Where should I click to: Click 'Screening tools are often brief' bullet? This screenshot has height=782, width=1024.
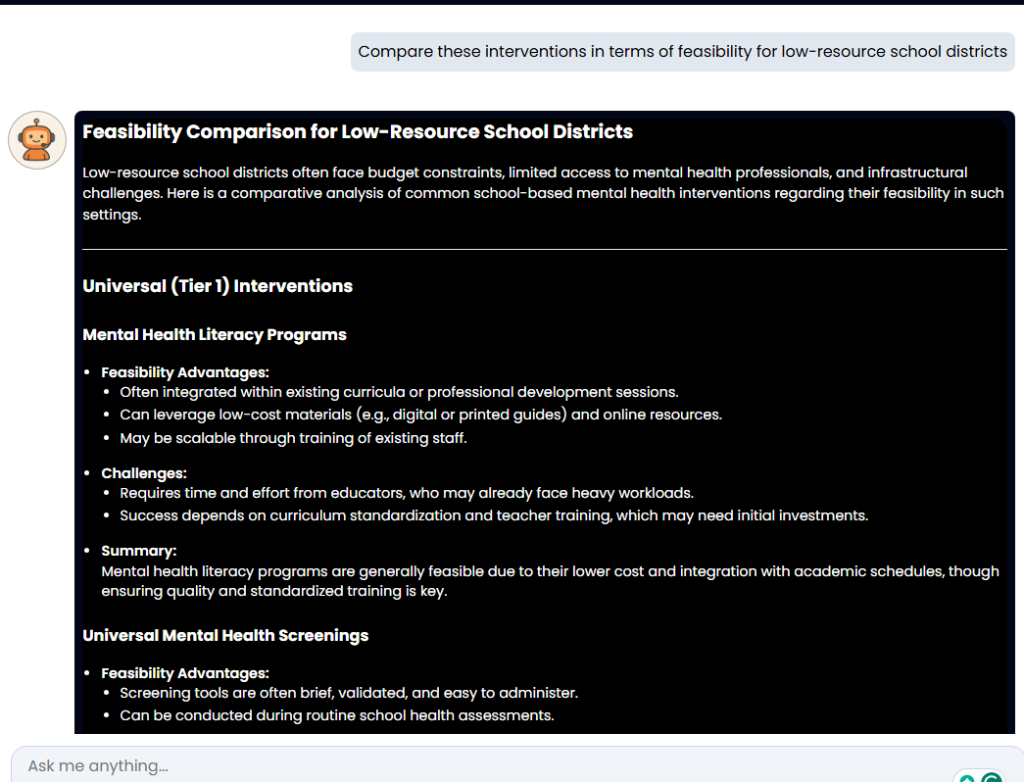pyautogui.click(x=348, y=693)
